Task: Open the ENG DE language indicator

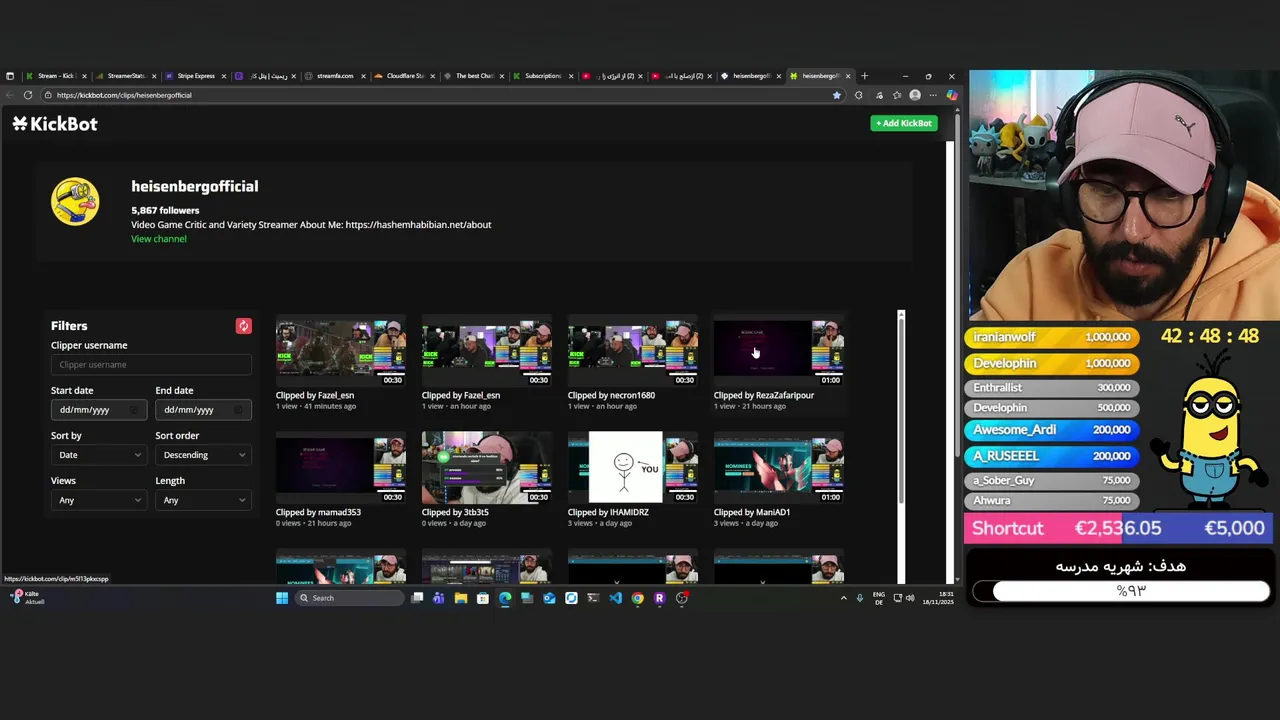Action: [878, 598]
